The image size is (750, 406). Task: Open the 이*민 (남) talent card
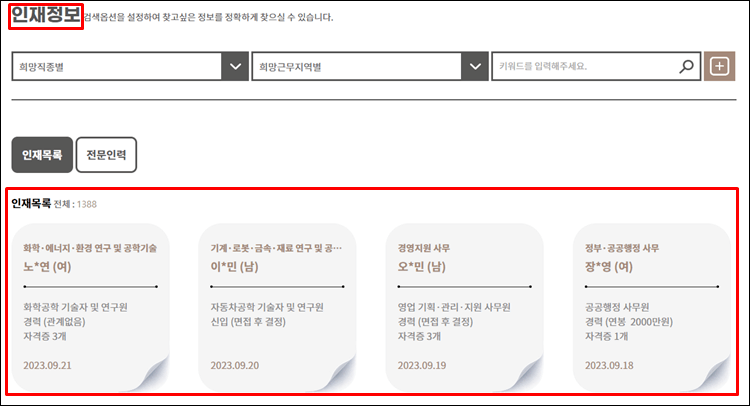pyautogui.click(x=277, y=307)
